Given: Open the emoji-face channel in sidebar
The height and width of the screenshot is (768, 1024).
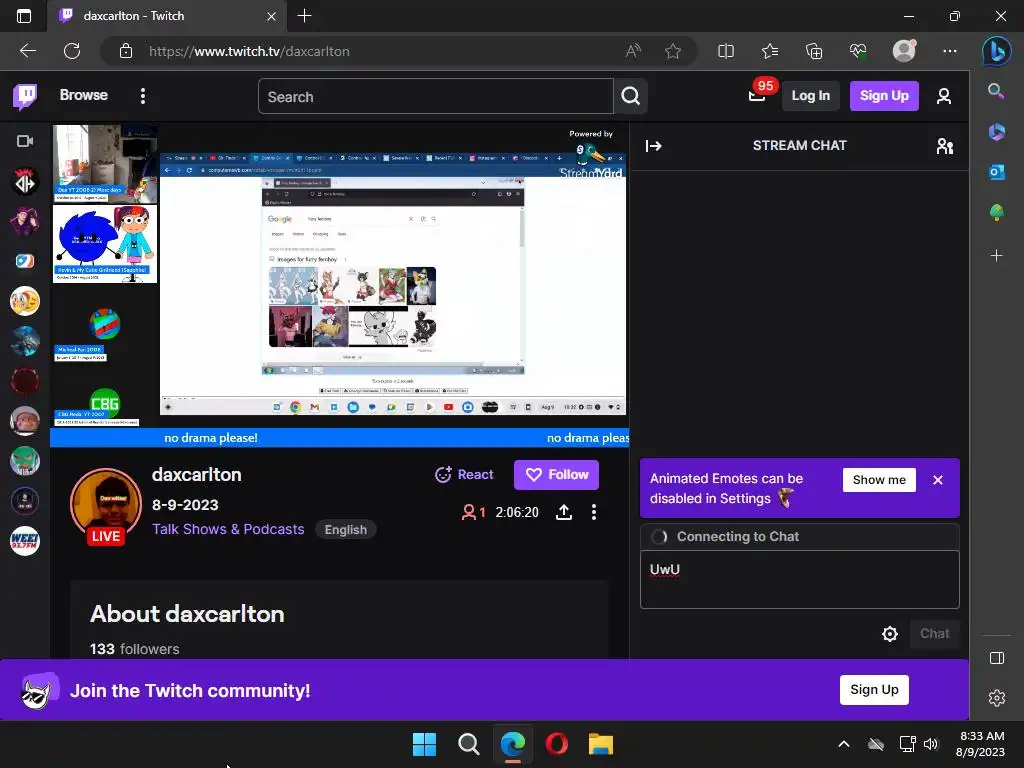Looking at the screenshot, I should [25, 301].
